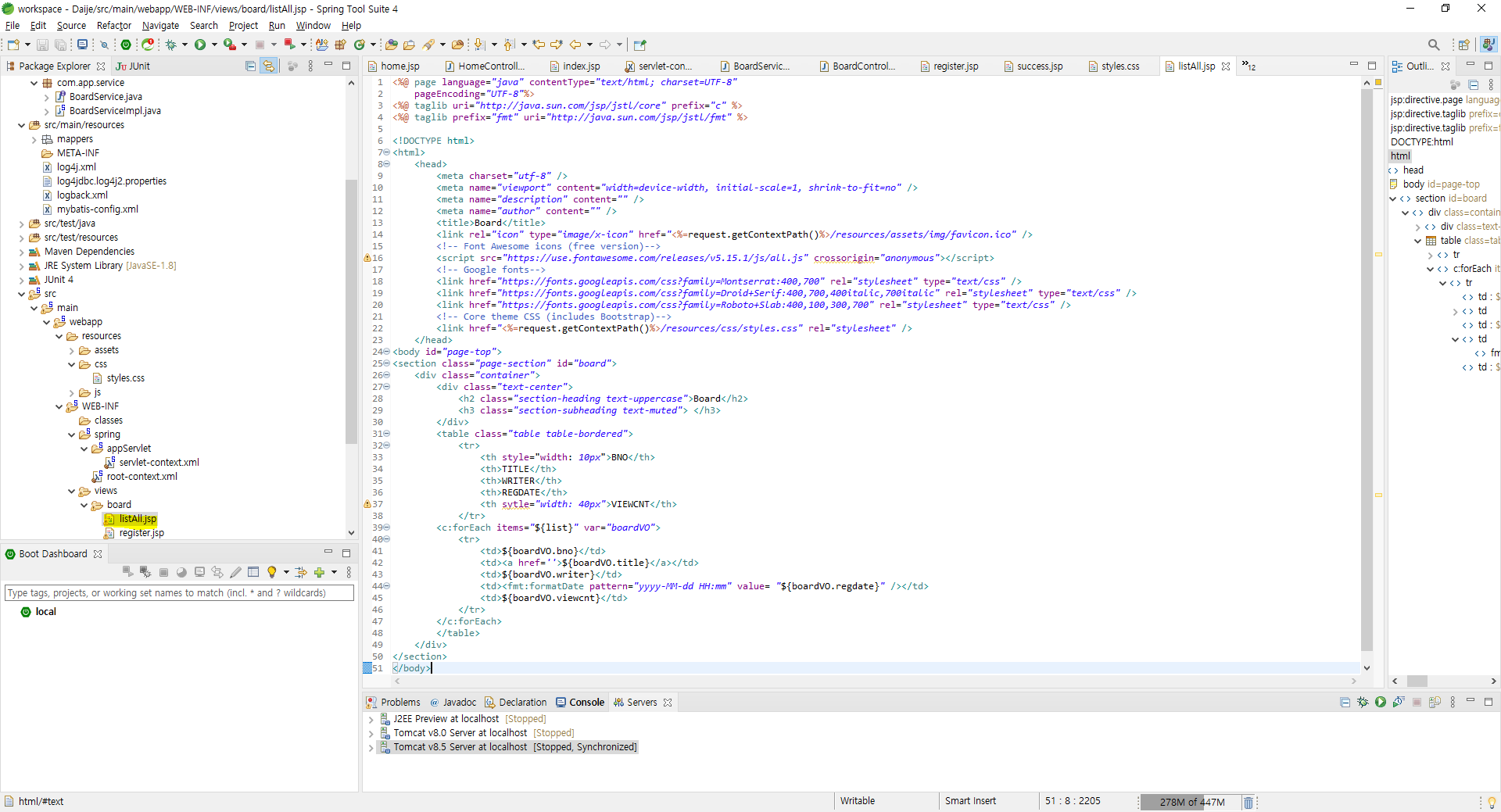
Task: Expand the mappers folder
Action: pos(34,140)
